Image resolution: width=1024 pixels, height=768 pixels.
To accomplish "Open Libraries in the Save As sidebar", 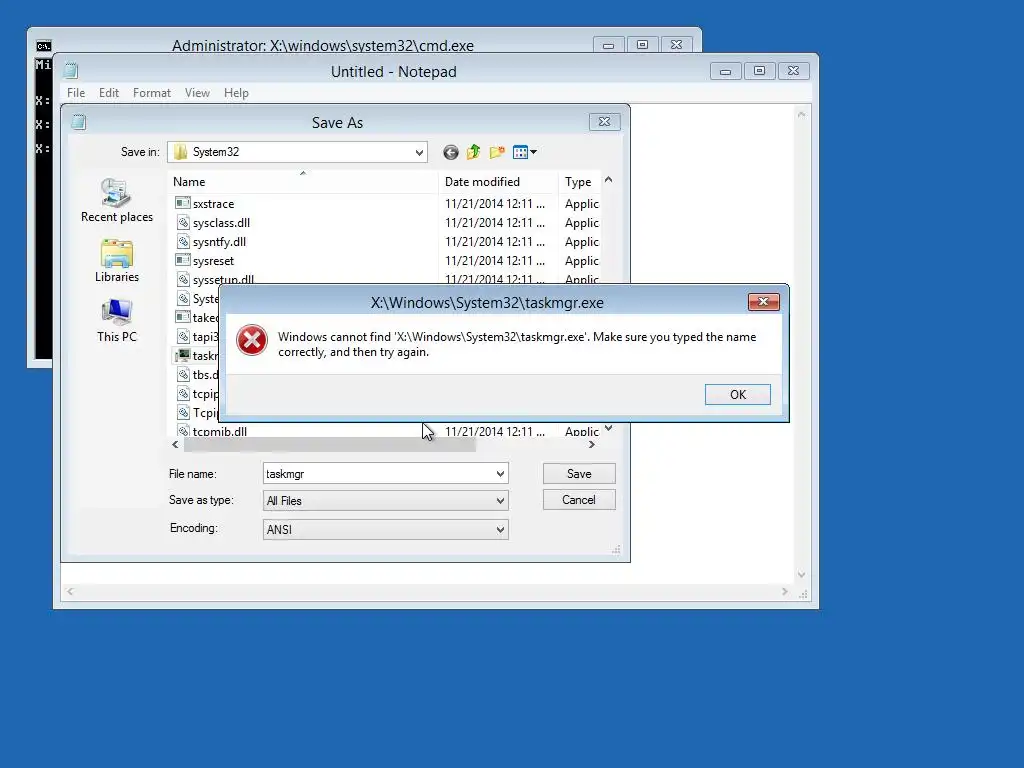I will pyautogui.click(x=117, y=261).
